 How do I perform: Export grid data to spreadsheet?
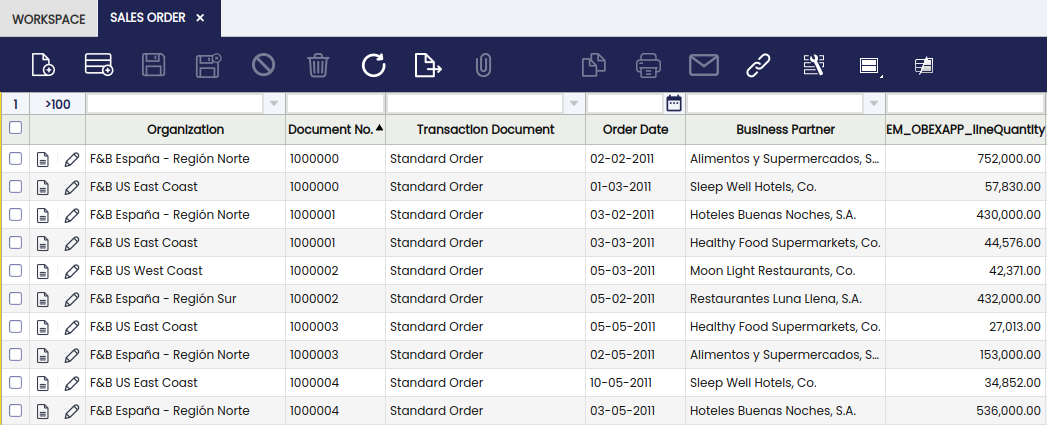(428, 65)
